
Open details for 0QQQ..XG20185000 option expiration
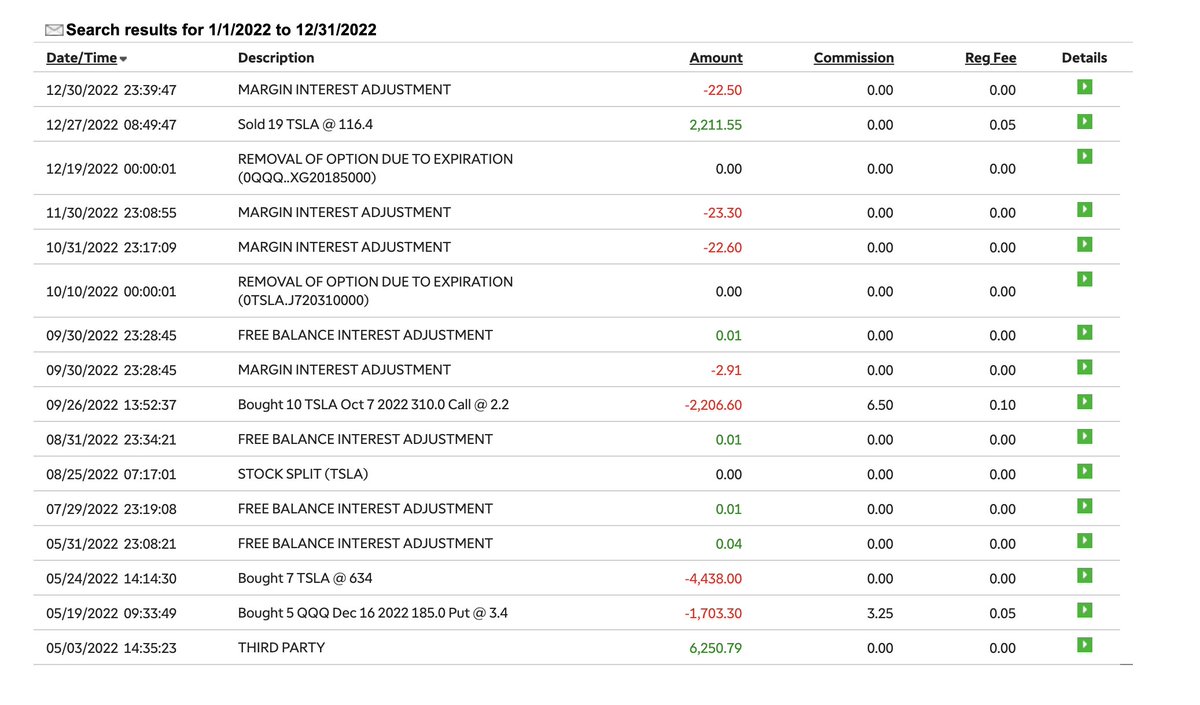point(1085,157)
